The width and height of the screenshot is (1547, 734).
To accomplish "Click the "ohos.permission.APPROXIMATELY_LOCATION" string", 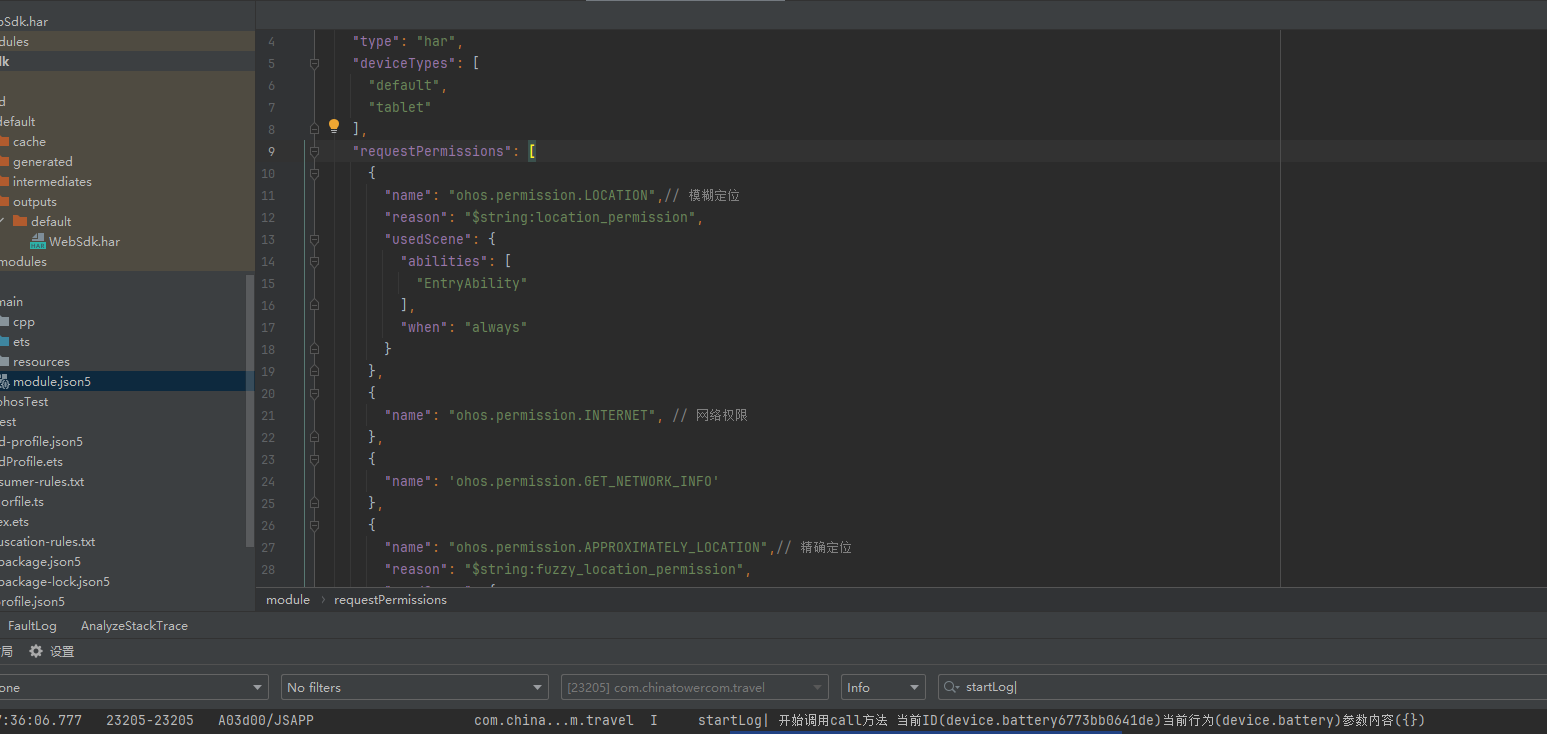I will pyautogui.click(x=608, y=547).
